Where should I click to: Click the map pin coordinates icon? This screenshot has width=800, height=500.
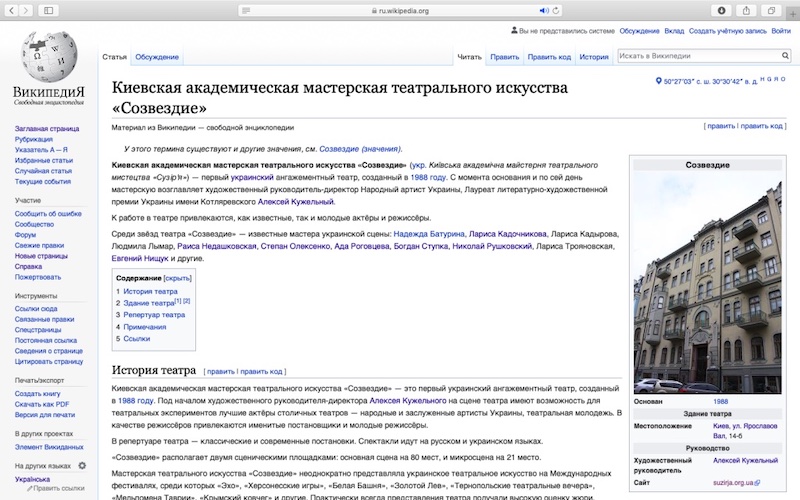coord(658,81)
